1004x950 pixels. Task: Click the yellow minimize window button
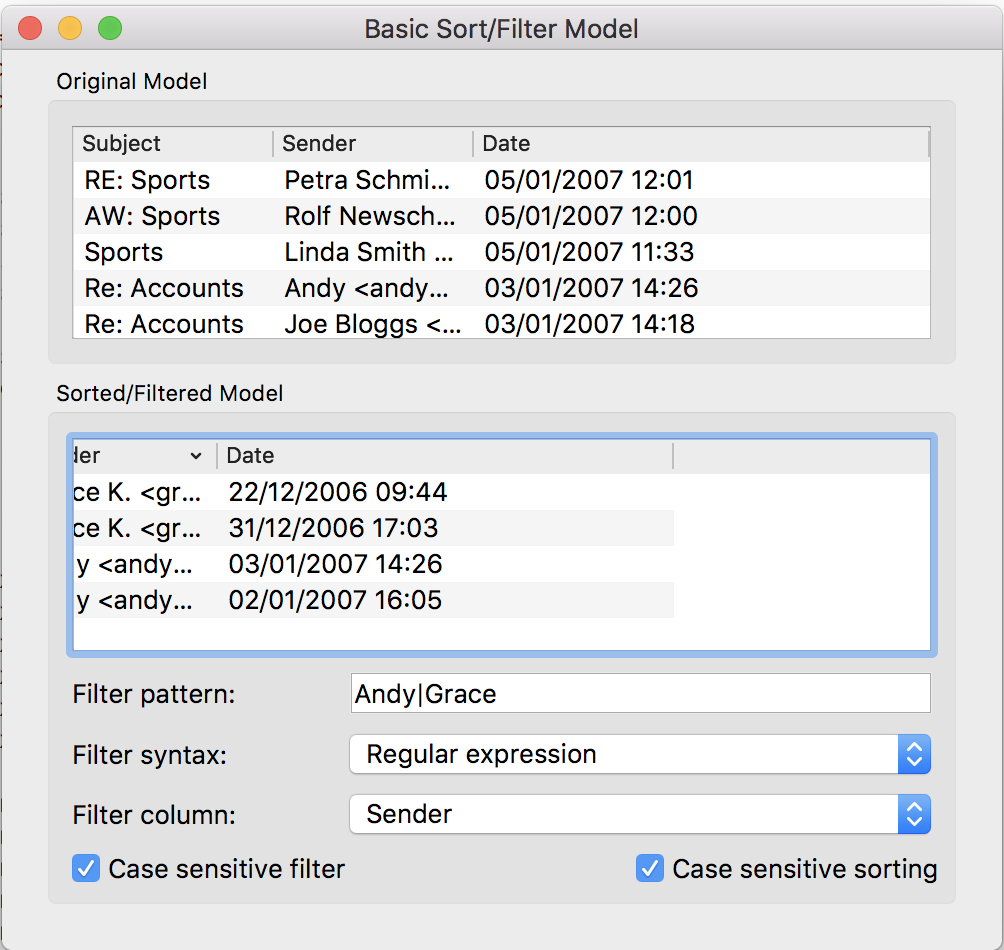point(70,29)
